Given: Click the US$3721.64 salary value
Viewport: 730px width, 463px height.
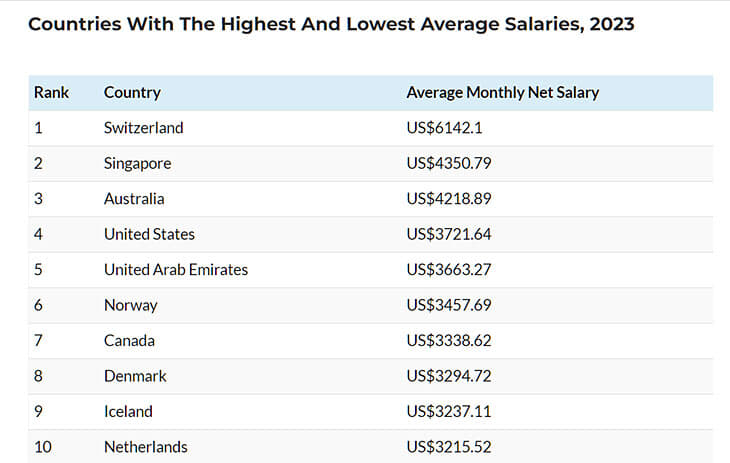Looking at the screenshot, I should click(x=449, y=235).
